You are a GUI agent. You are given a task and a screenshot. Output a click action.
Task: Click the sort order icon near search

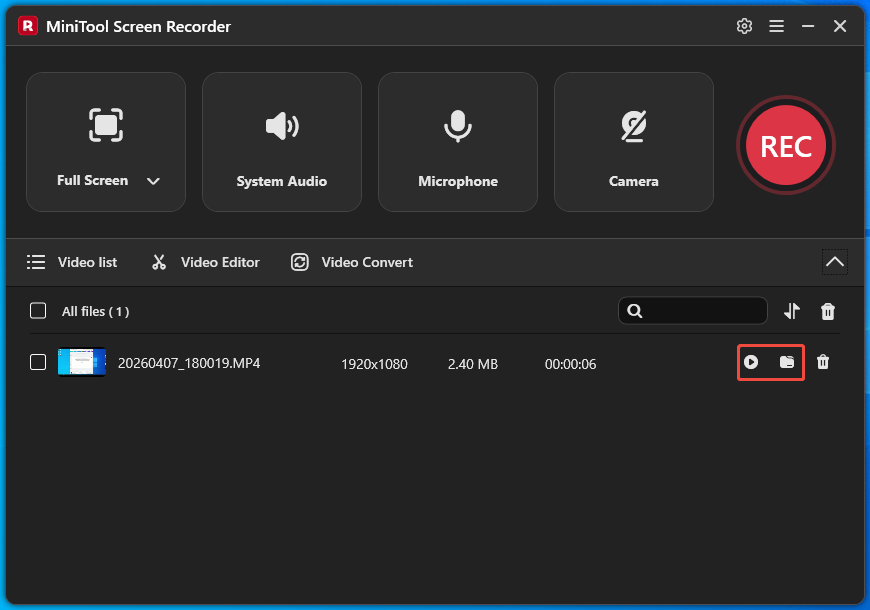(x=792, y=311)
